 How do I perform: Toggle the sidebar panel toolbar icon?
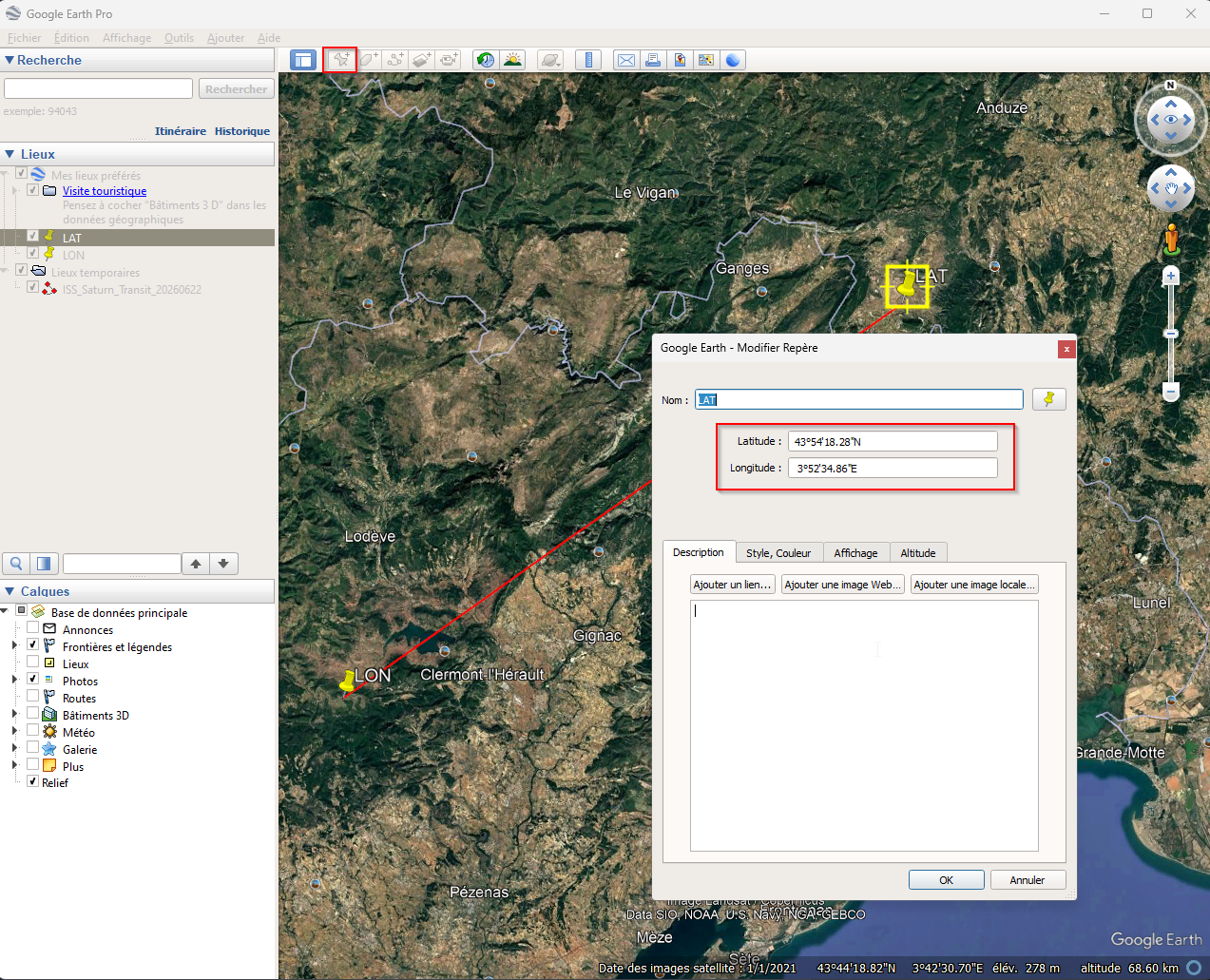pos(302,60)
